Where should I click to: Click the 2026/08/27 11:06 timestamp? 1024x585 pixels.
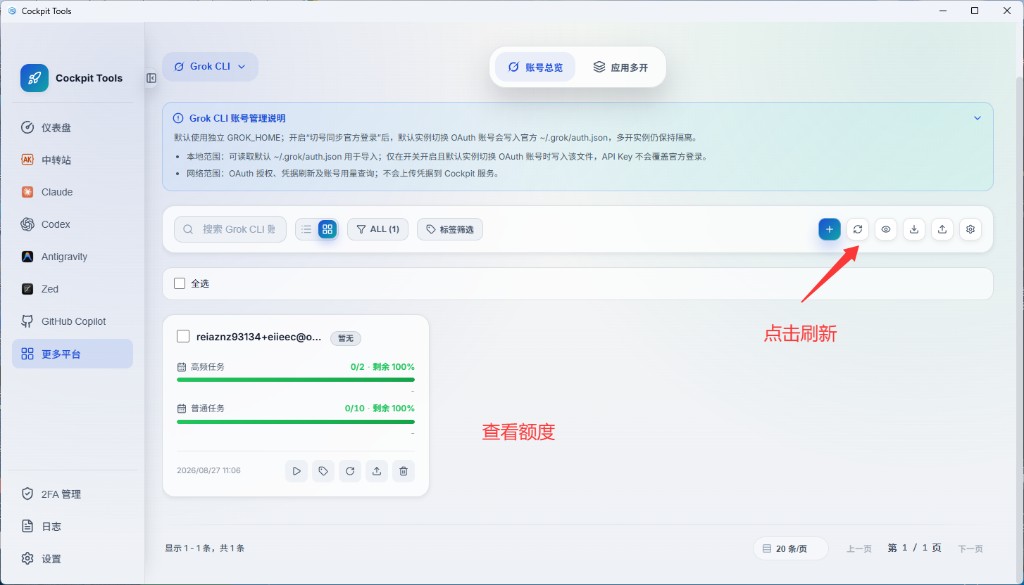pyautogui.click(x=208, y=470)
